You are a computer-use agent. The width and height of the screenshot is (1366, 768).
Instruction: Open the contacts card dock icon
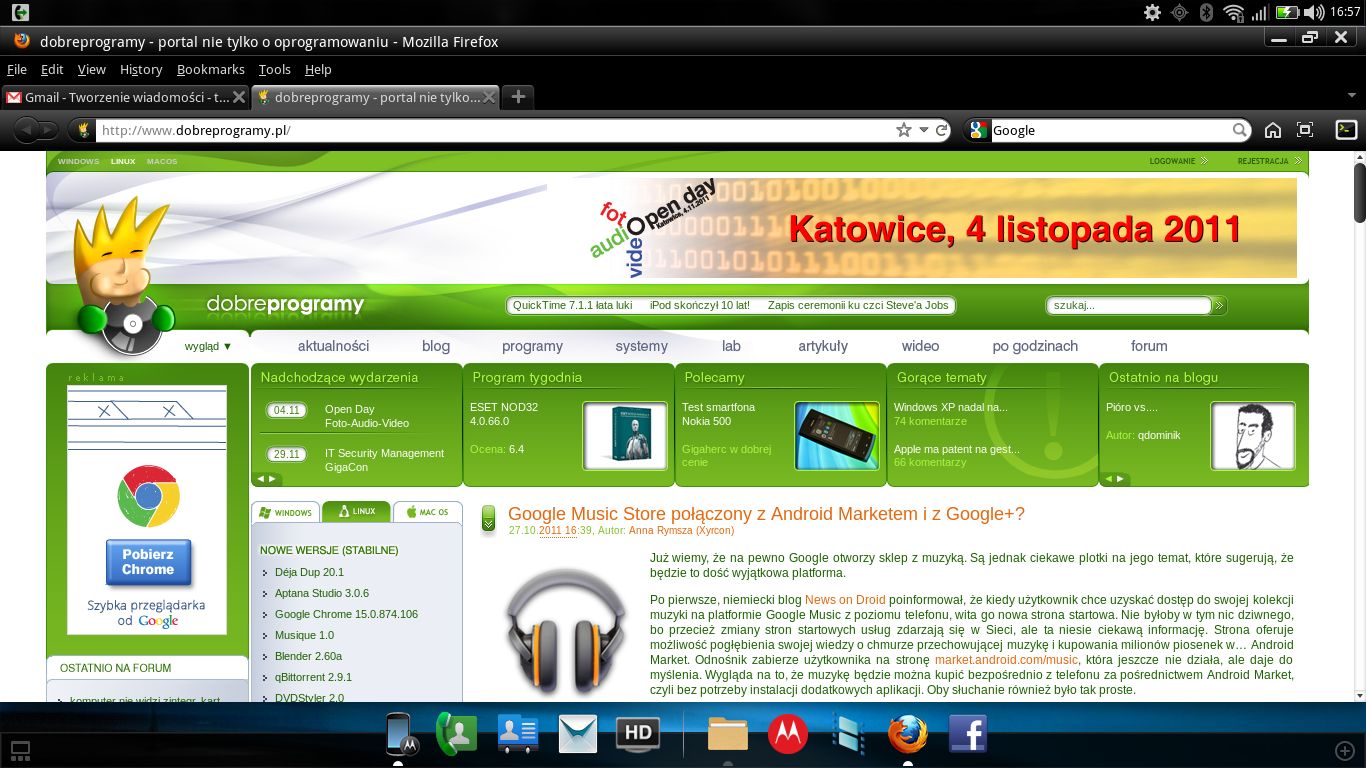tap(518, 734)
